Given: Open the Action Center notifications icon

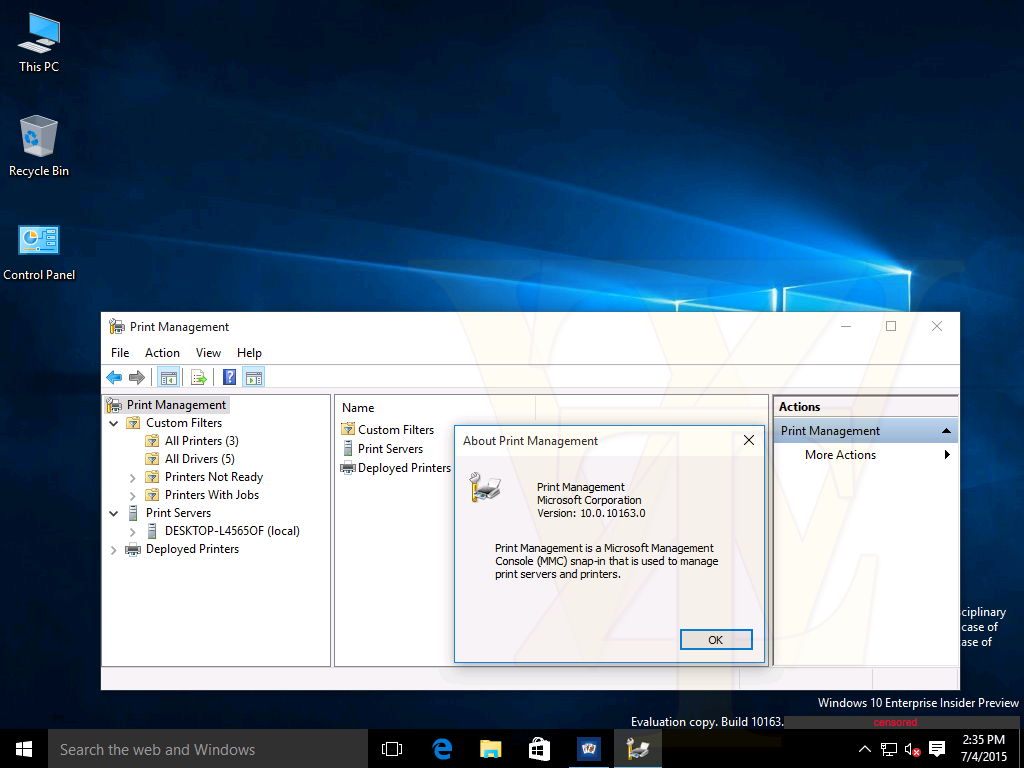Looking at the screenshot, I should [x=937, y=748].
